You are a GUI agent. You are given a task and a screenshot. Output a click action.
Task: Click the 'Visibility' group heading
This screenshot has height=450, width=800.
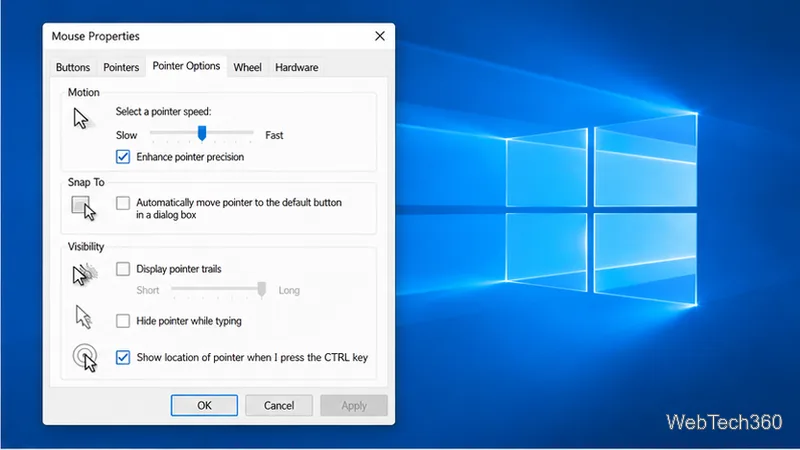[x=86, y=247]
